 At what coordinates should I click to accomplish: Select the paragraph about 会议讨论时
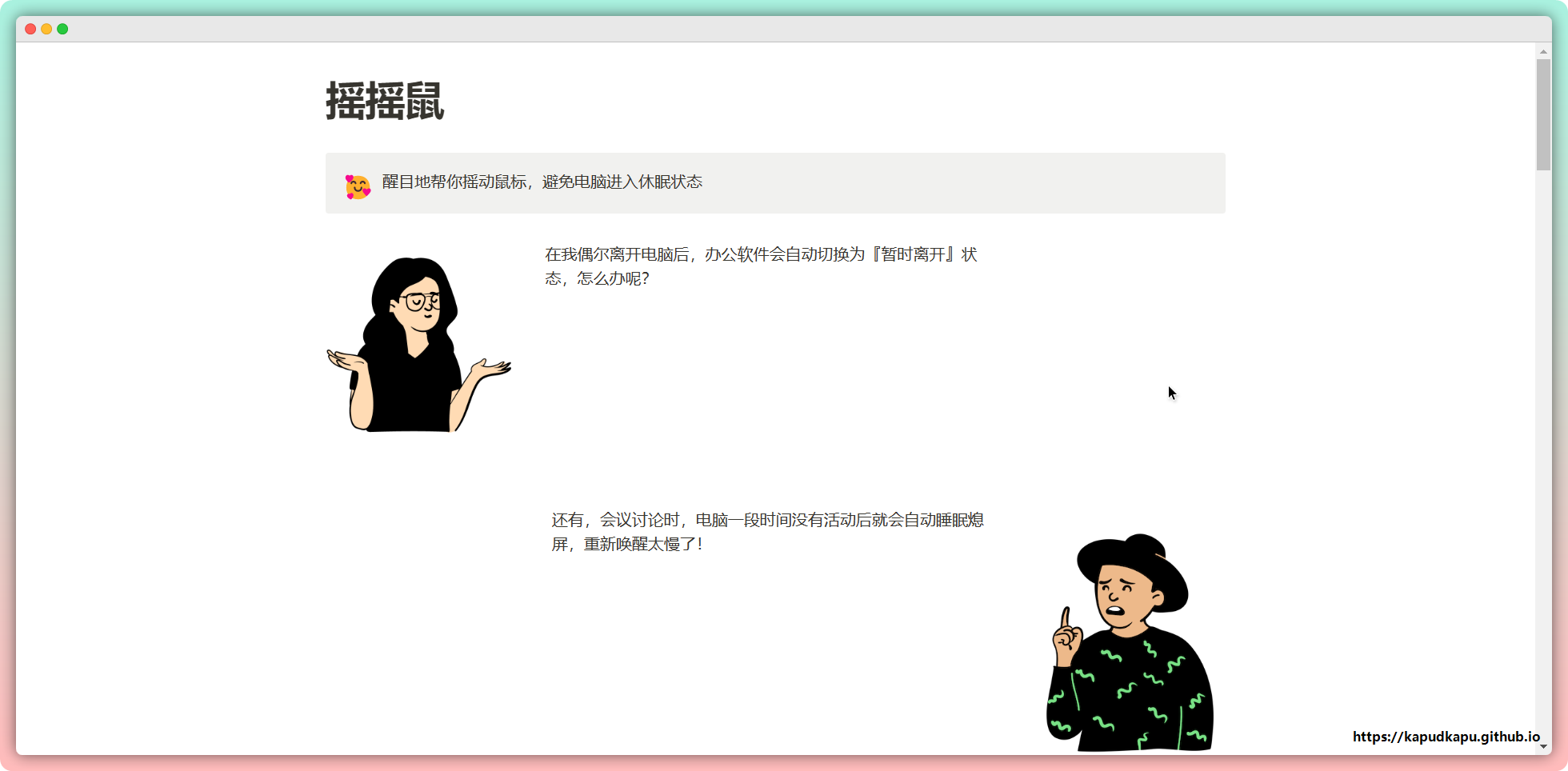766,532
